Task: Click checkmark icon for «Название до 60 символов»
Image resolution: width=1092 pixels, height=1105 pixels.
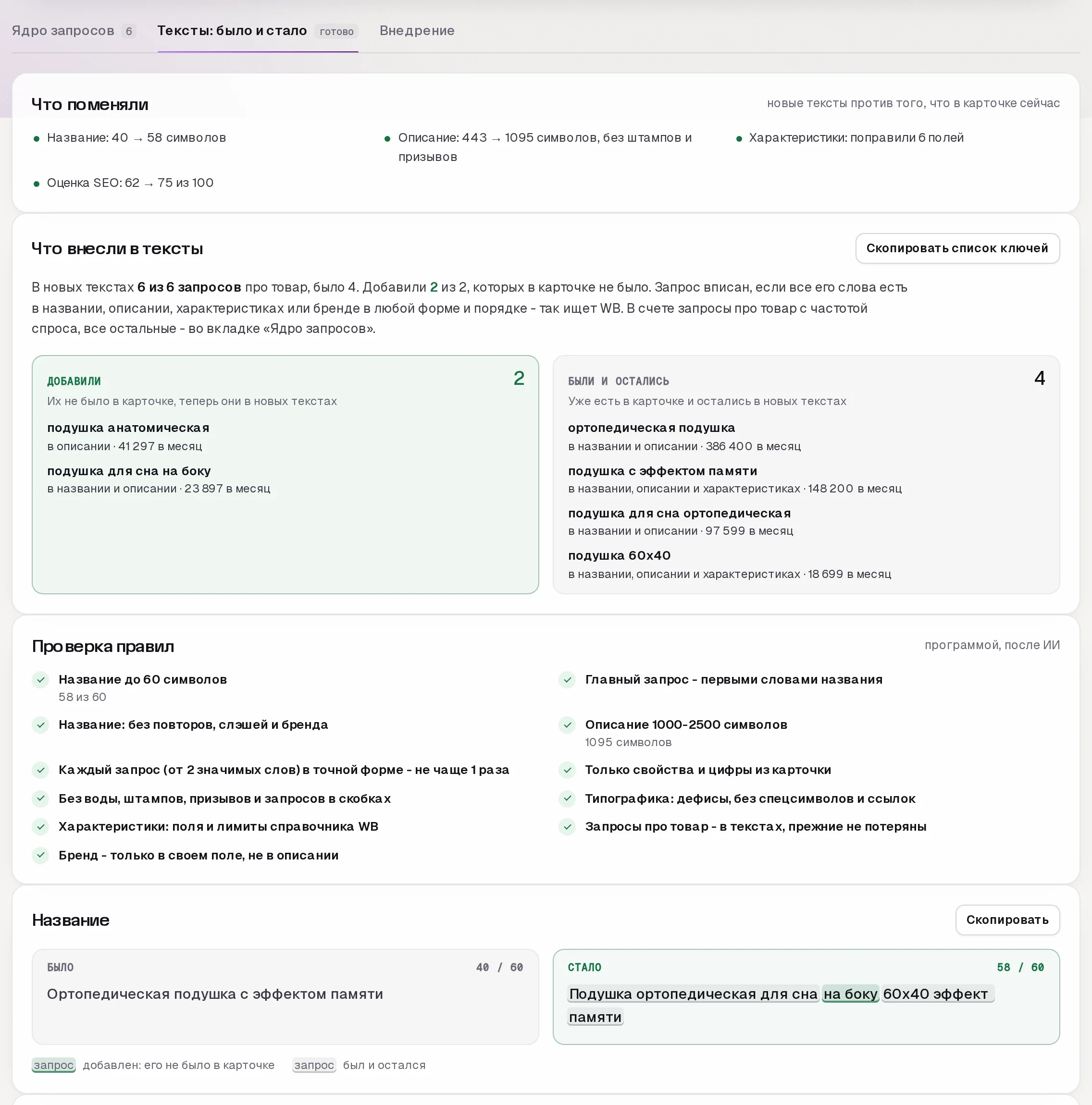Action: (x=41, y=679)
